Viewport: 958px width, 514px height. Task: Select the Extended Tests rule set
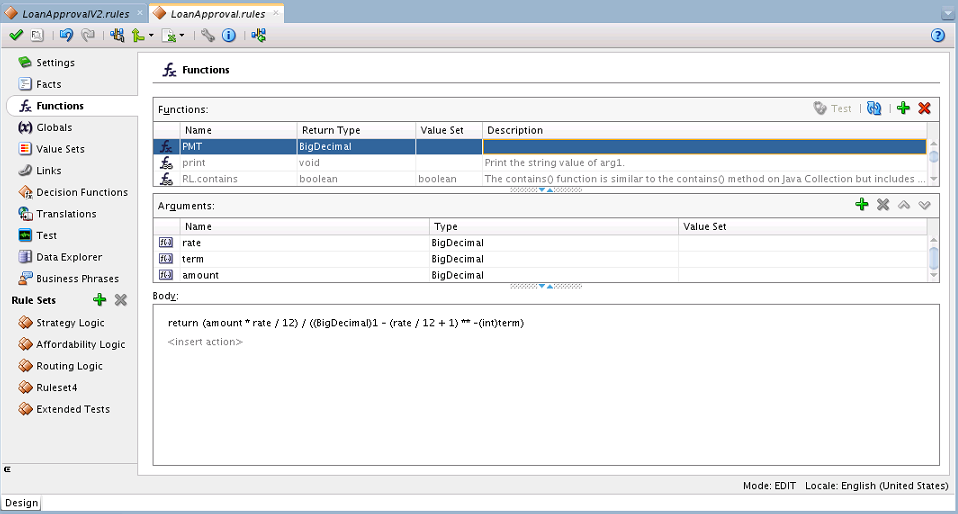tap(73, 409)
